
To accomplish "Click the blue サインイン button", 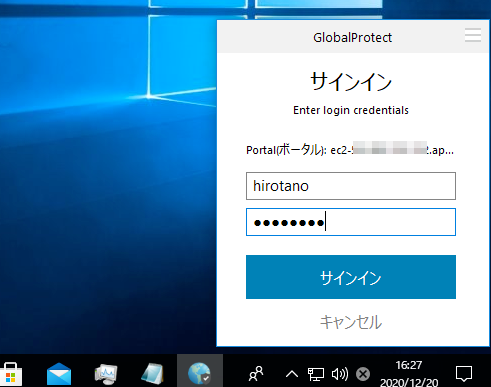I will point(351,277).
